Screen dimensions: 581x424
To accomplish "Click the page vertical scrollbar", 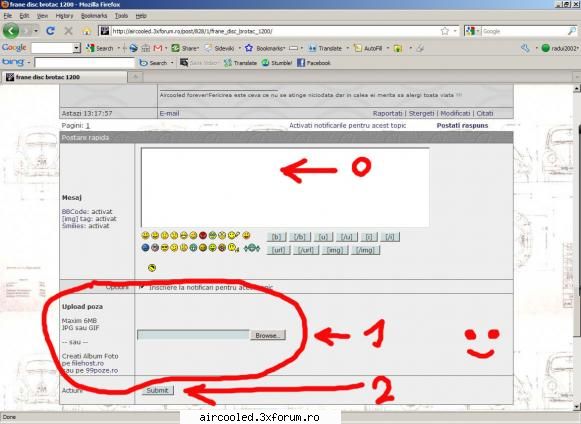I will [577, 248].
